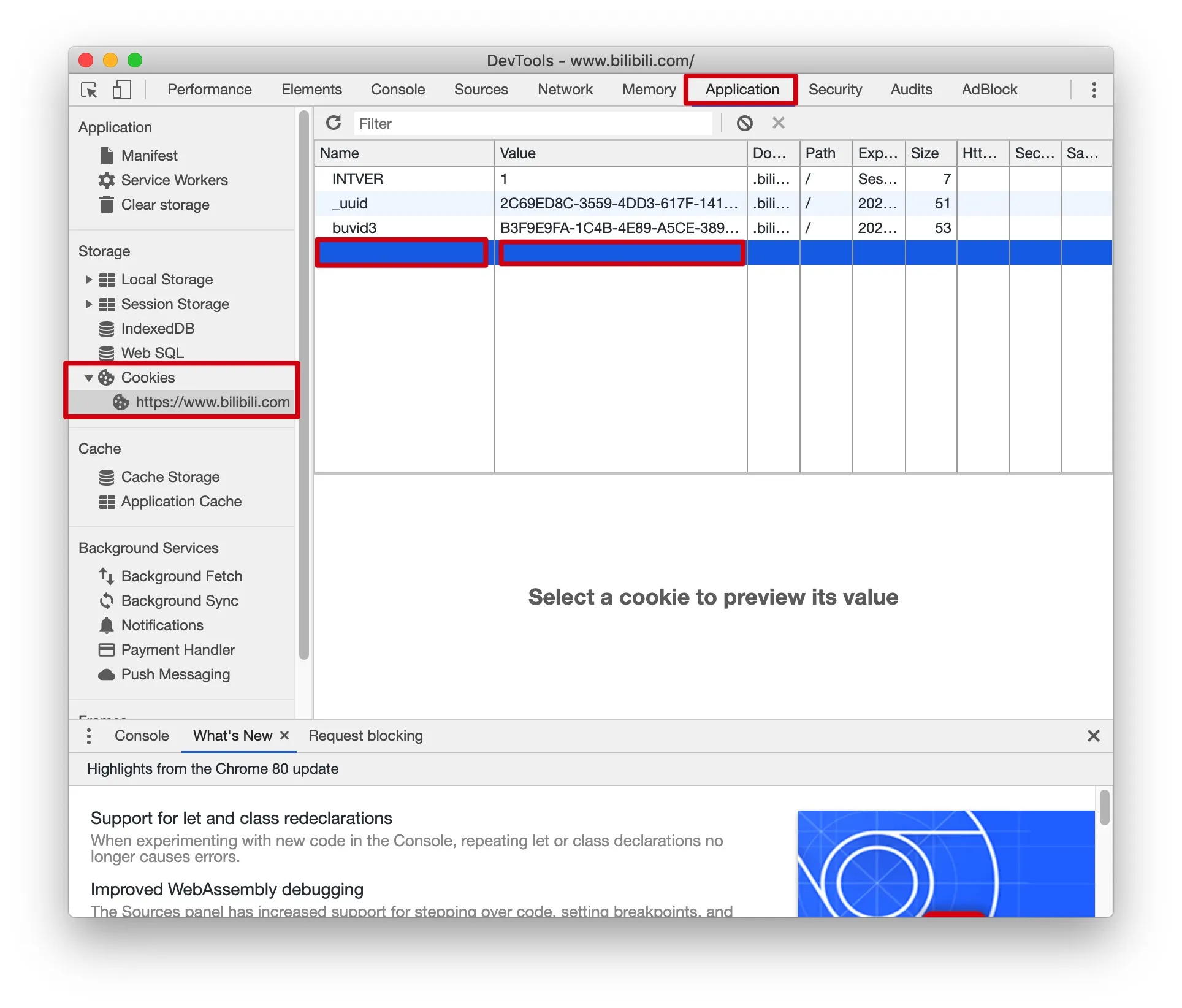Open Application Cache in the sidebar

181,502
